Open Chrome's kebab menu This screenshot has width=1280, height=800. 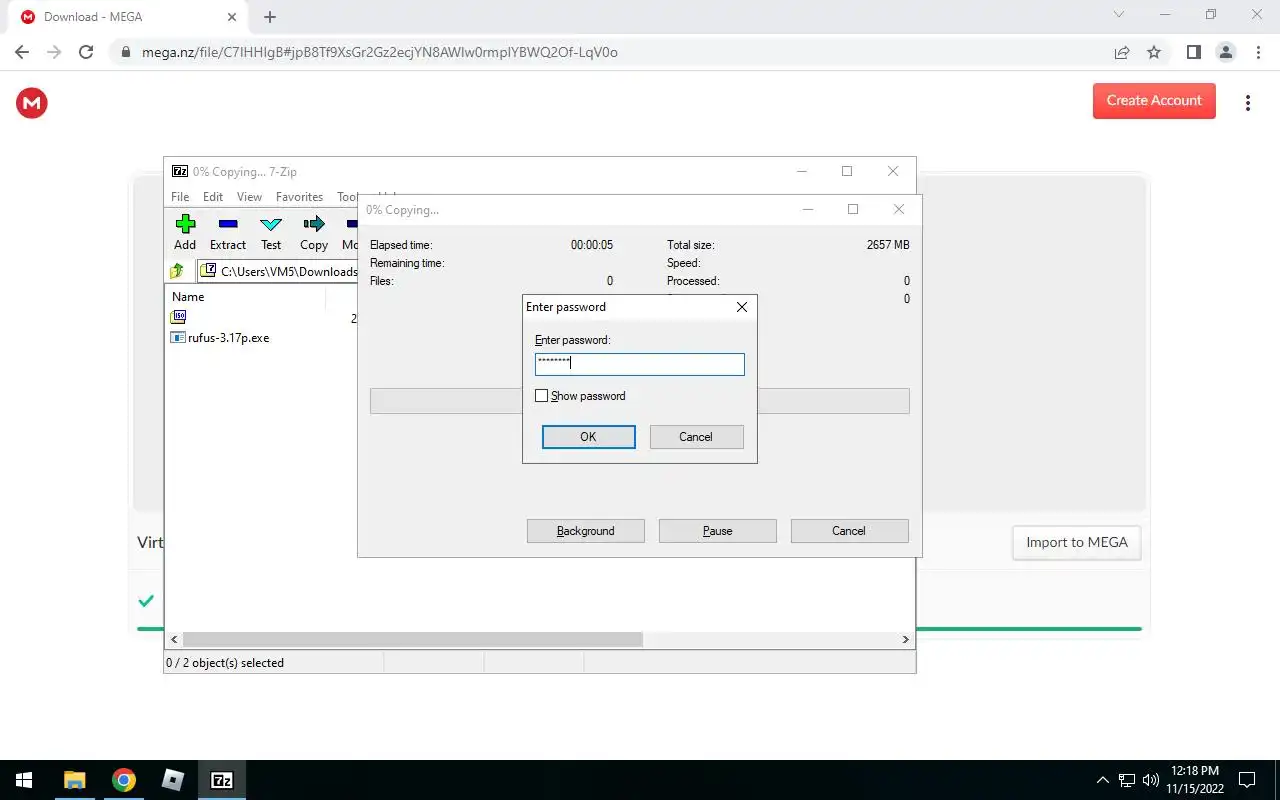[x=1257, y=52]
